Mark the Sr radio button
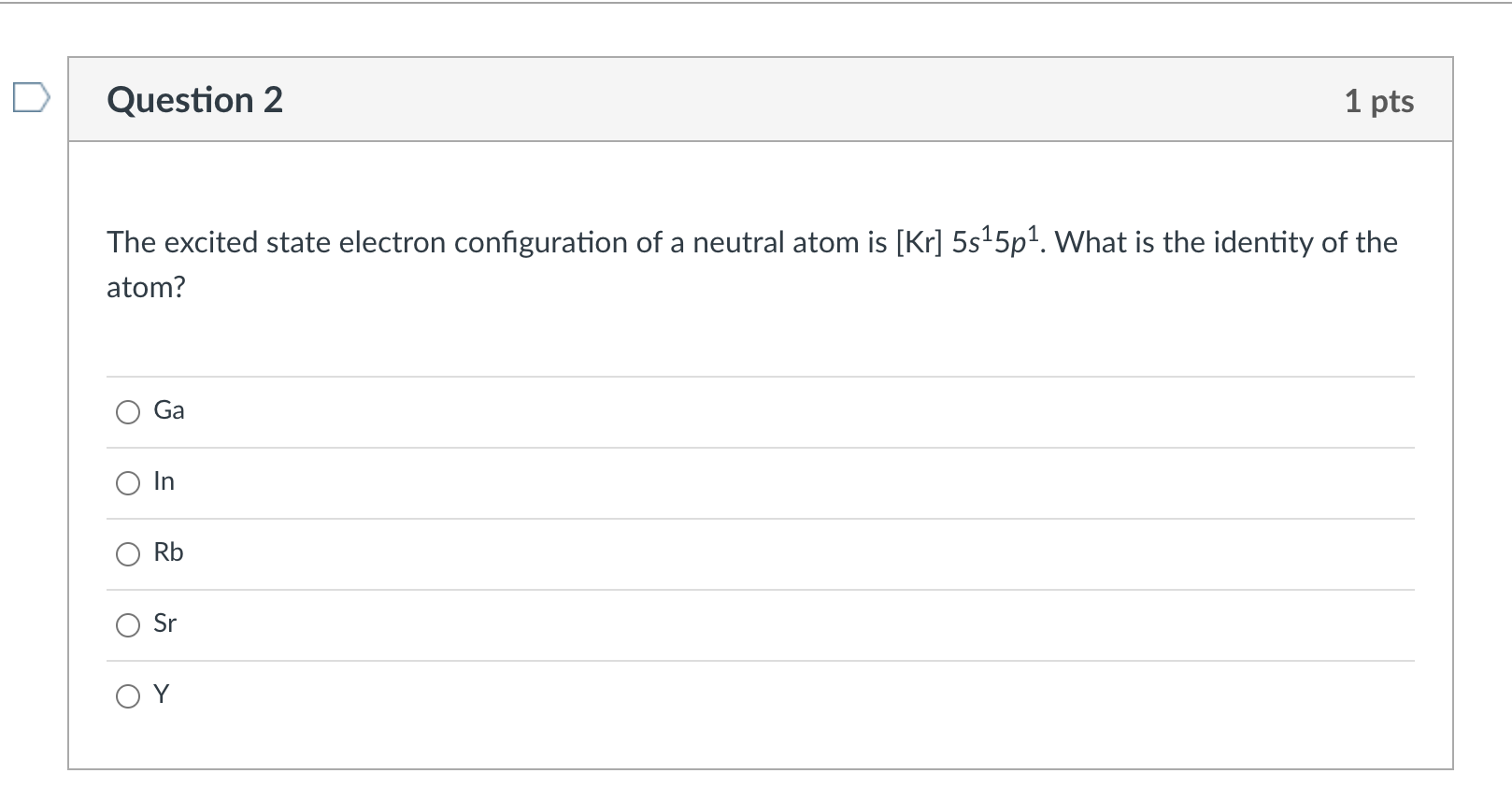This screenshot has width=1512, height=802. click(x=128, y=625)
